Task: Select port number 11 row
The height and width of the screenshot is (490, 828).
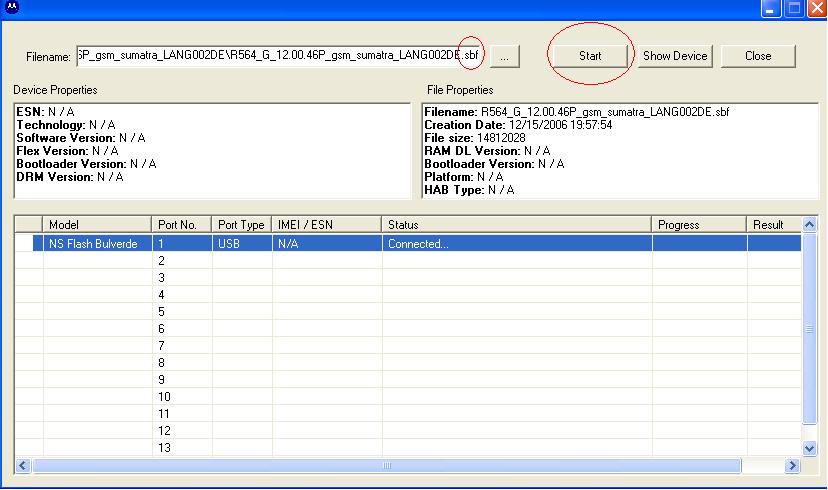Action: click(x=408, y=413)
